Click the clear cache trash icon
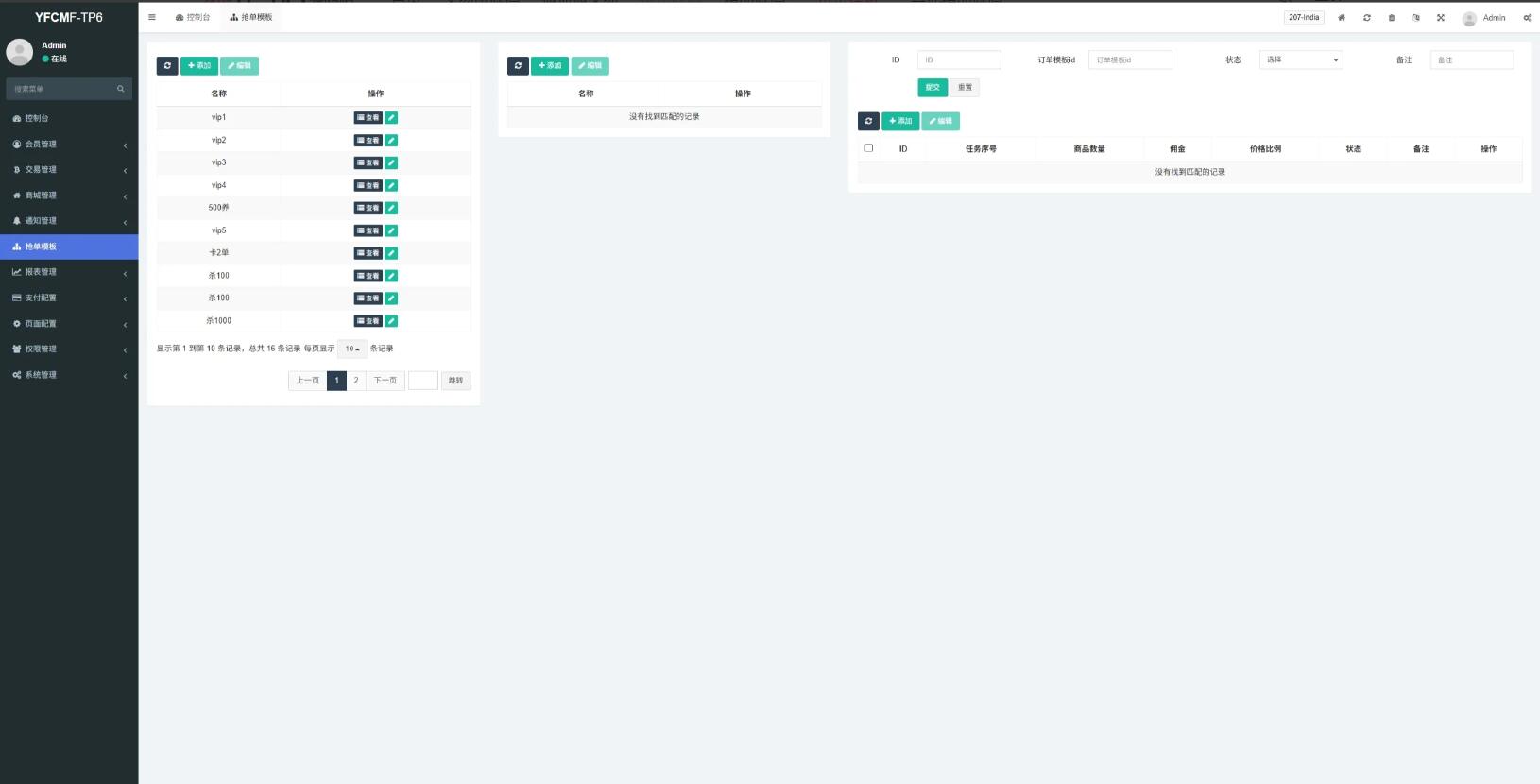 coord(1391,18)
